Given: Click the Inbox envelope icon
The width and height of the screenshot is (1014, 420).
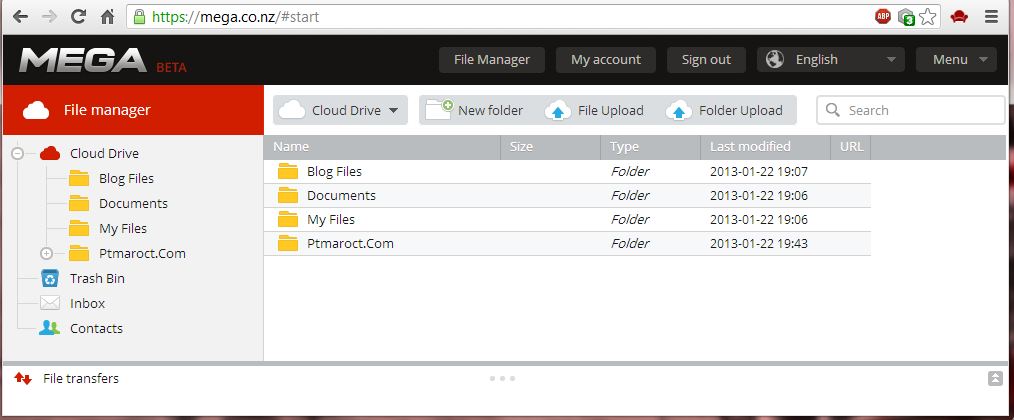Looking at the screenshot, I should (x=50, y=303).
